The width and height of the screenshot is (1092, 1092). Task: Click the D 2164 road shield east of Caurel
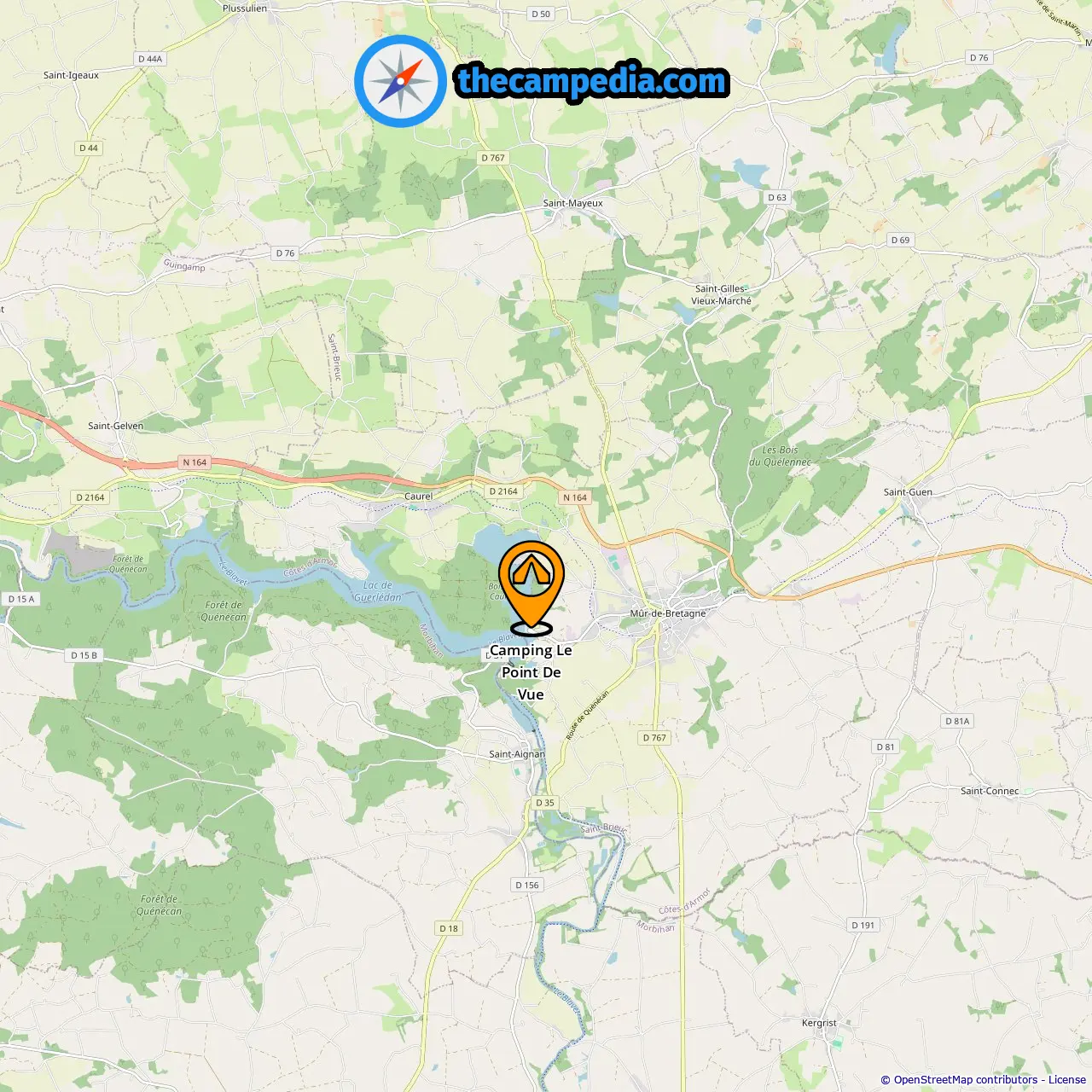pyautogui.click(x=503, y=491)
